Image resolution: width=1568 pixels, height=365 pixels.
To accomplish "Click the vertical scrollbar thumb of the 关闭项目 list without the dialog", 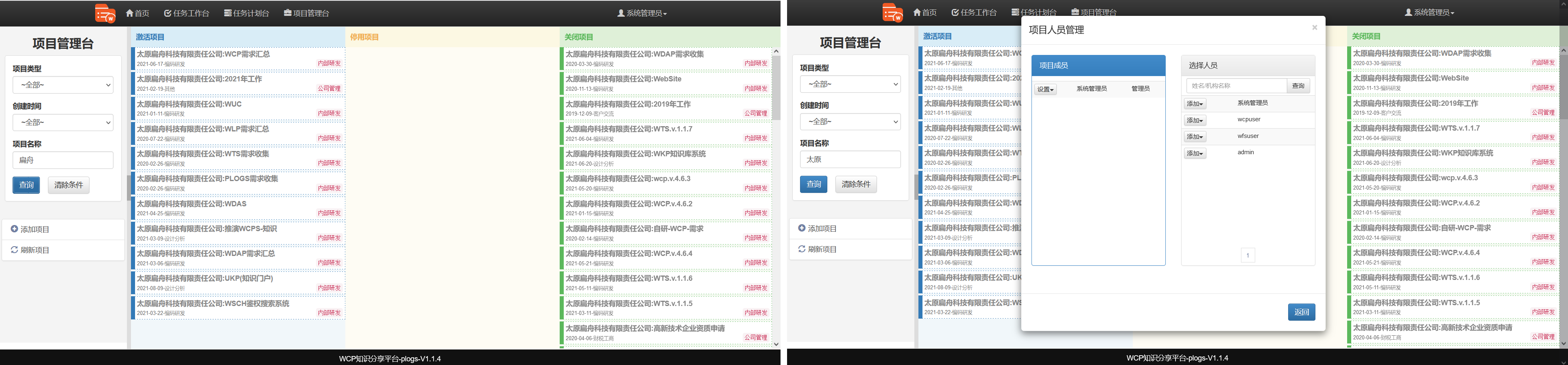I will pos(776,87).
